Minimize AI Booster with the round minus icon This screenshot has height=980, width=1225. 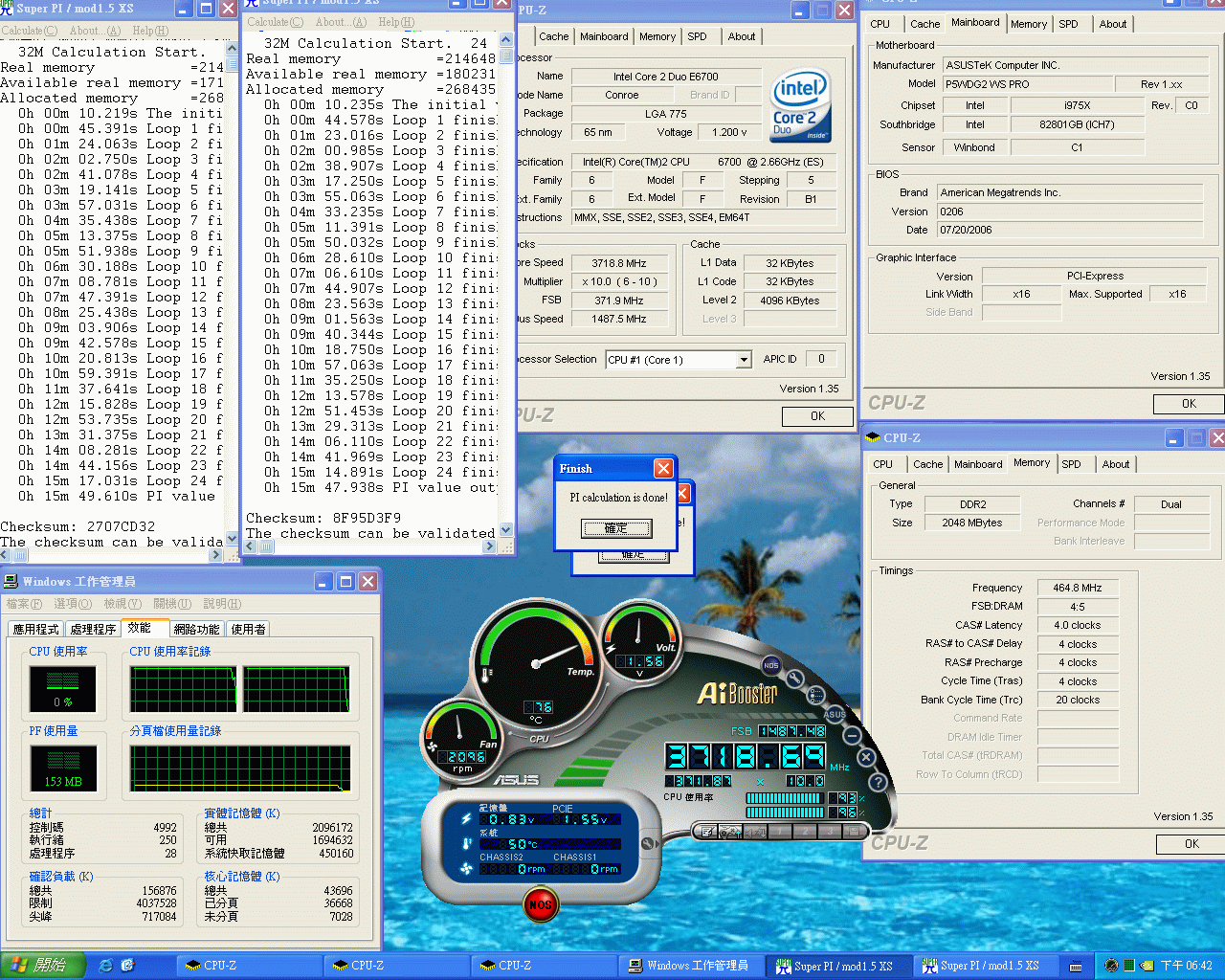tap(852, 735)
